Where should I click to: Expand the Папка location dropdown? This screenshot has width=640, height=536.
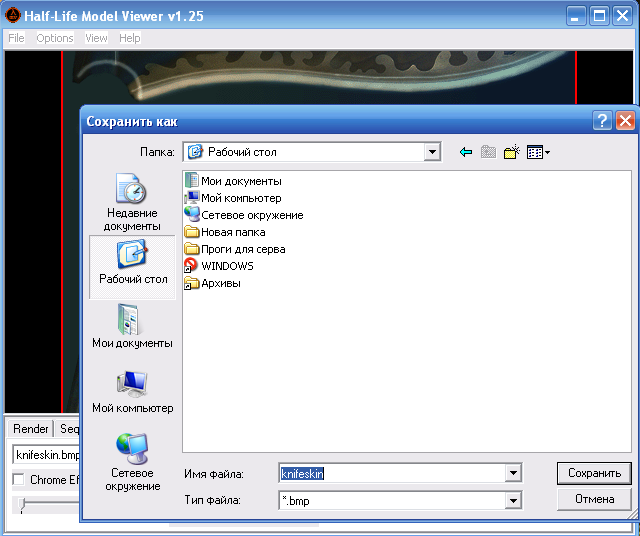(432, 152)
